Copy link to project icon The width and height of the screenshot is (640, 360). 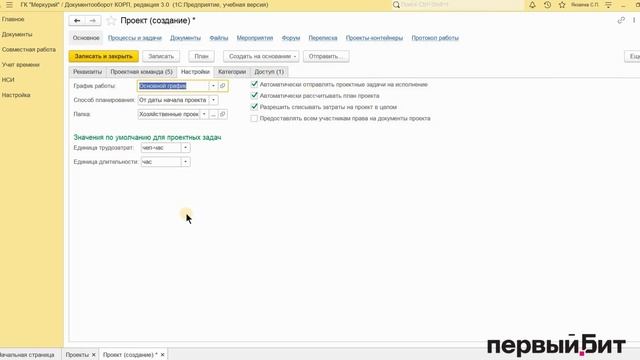(x=621, y=20)
